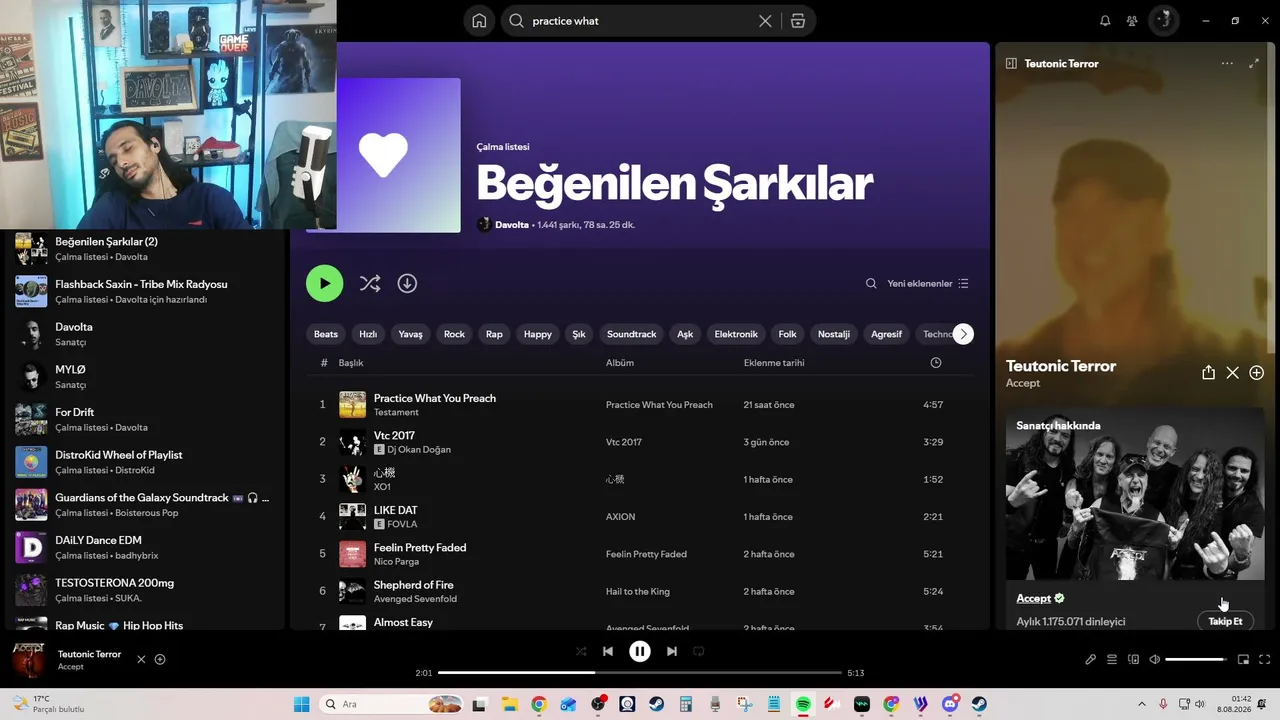Image resolution: width=1280 pixels, height=720 pixels.
Task: Select the Nostalji filter chip
Action: click(x=834, y=334)
